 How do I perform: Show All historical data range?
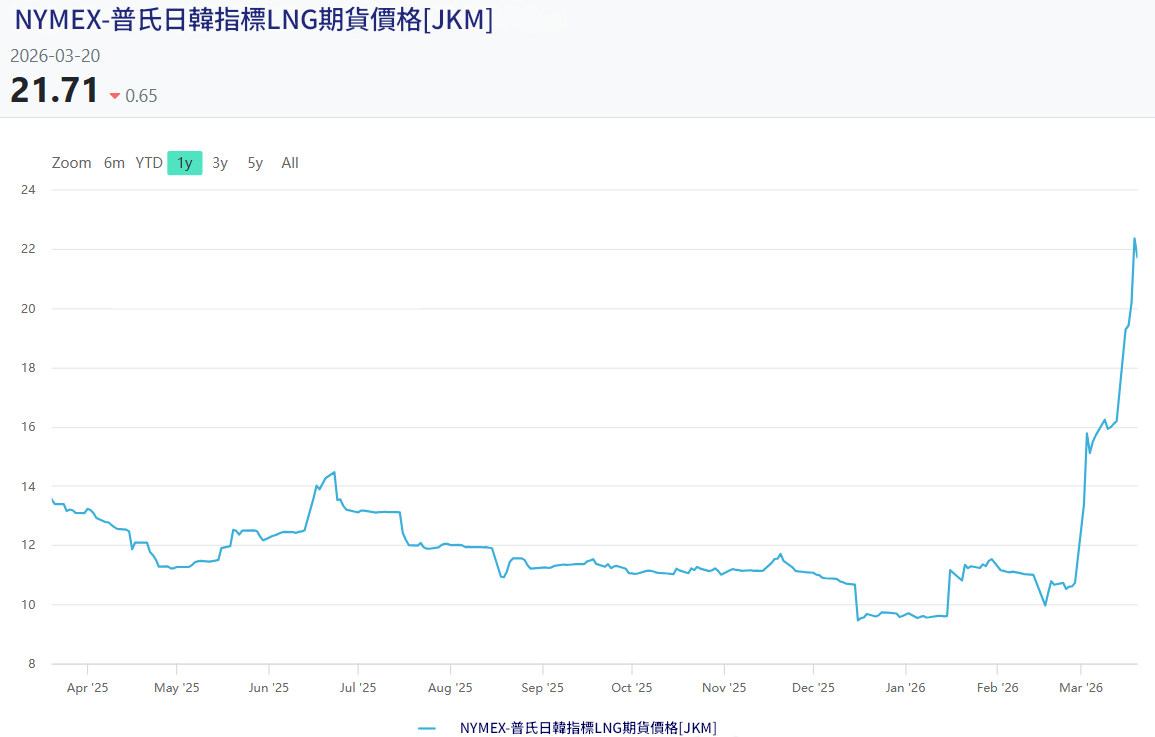point(290,163)
